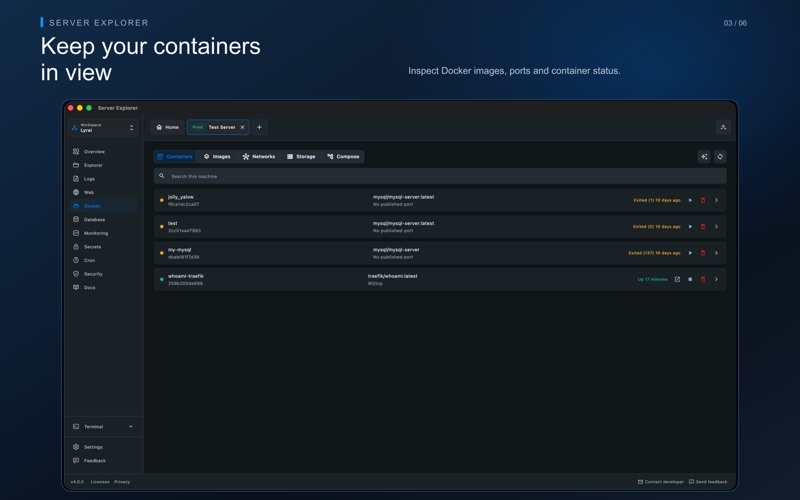
Task: Open the Database sidebar section
Action: (x=104, y=219)
